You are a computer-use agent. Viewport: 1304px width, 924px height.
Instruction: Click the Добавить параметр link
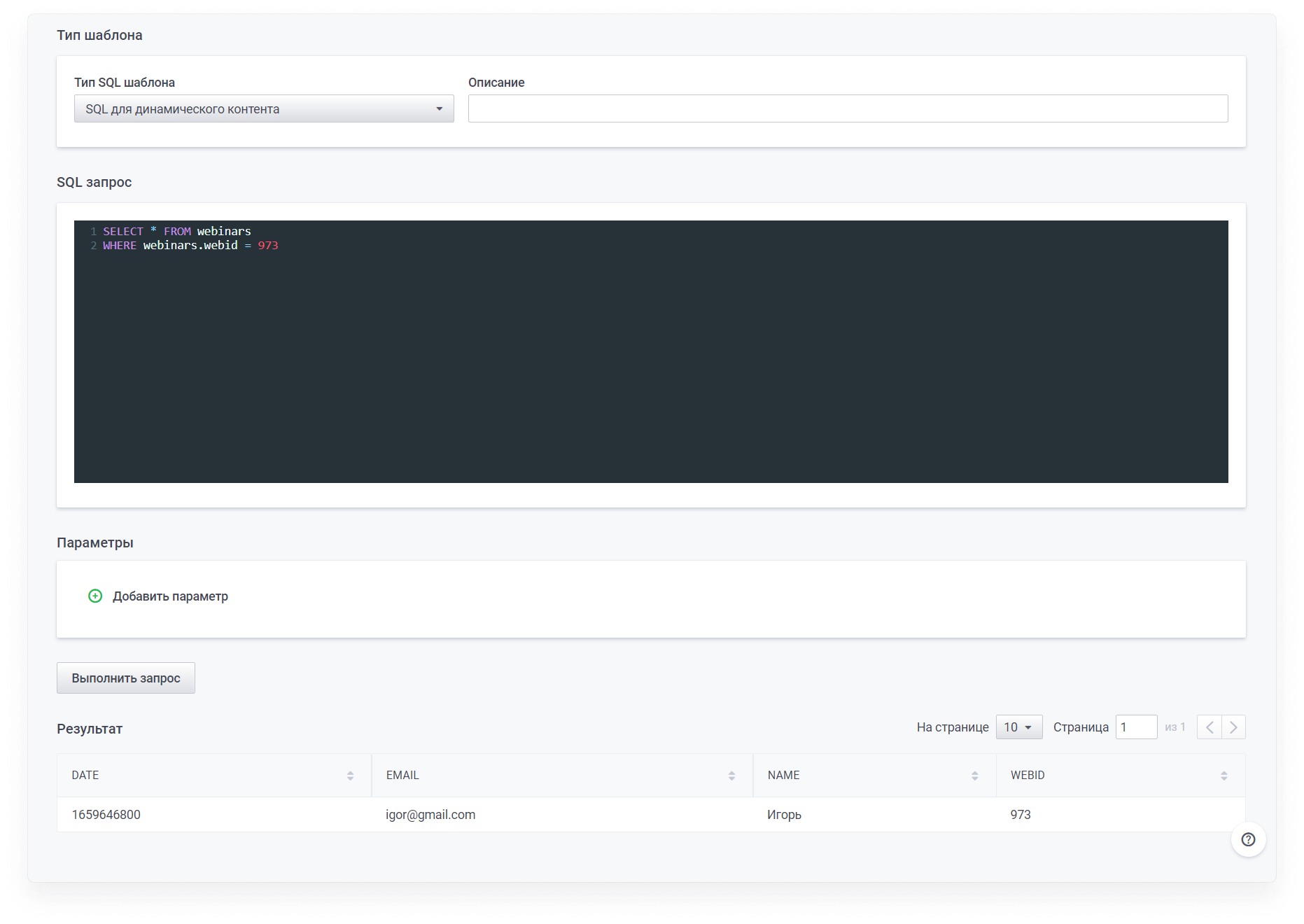(x=170, y=596)
